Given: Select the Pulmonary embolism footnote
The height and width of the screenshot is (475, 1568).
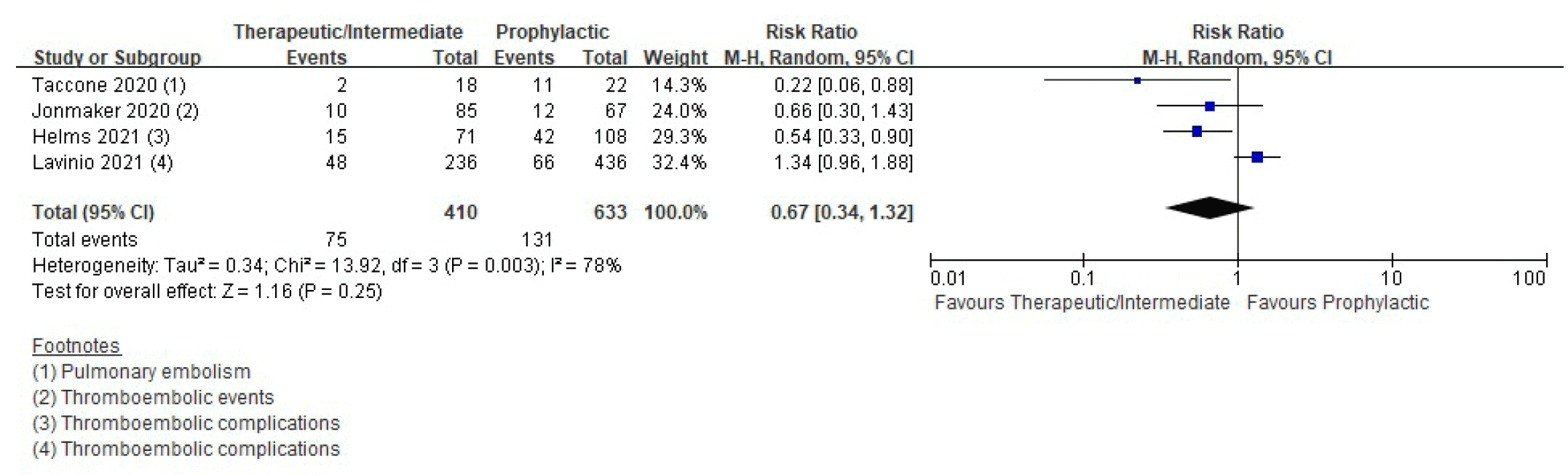Looking at the screenshot, I should [141, 372].
